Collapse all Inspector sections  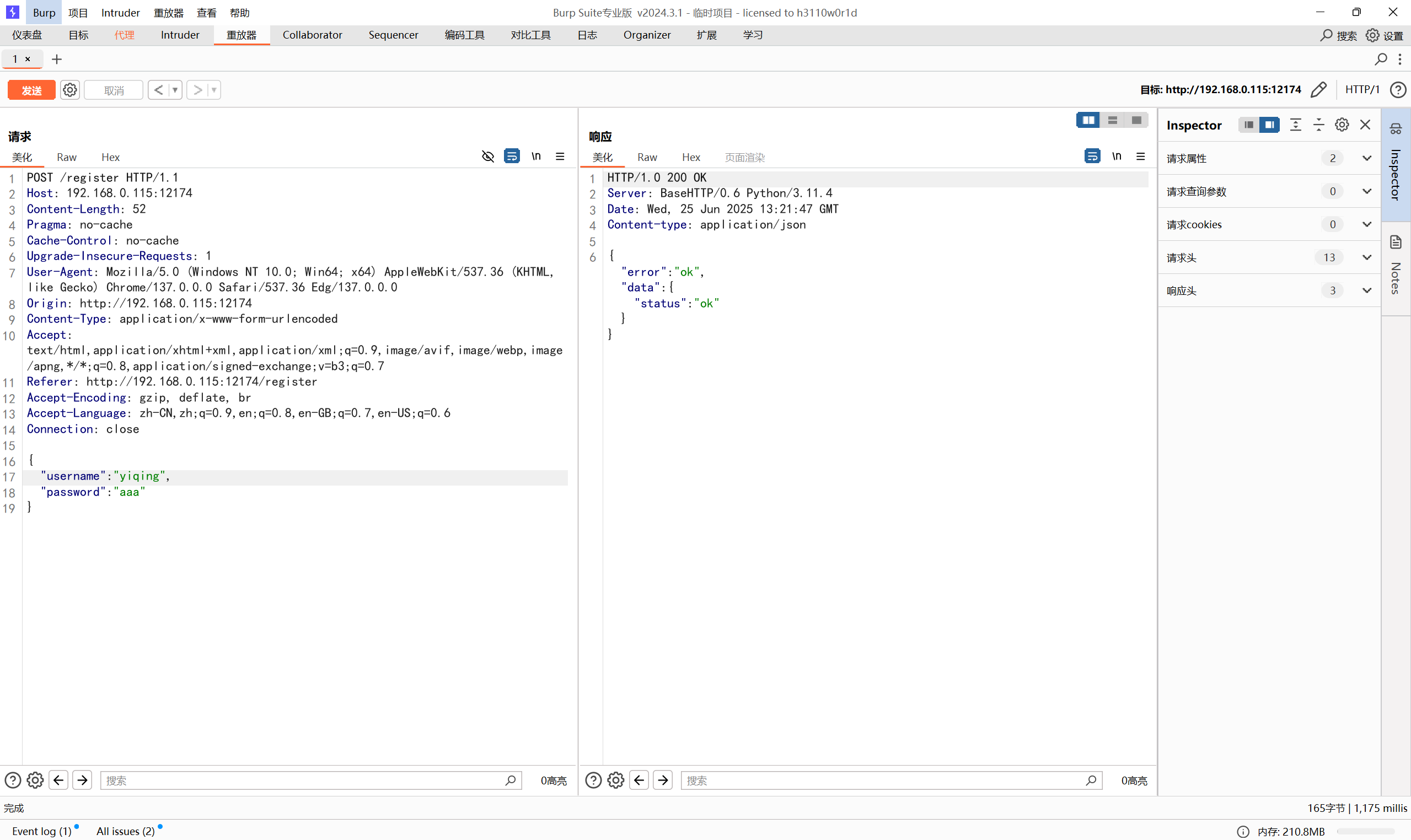[1319, 125]
